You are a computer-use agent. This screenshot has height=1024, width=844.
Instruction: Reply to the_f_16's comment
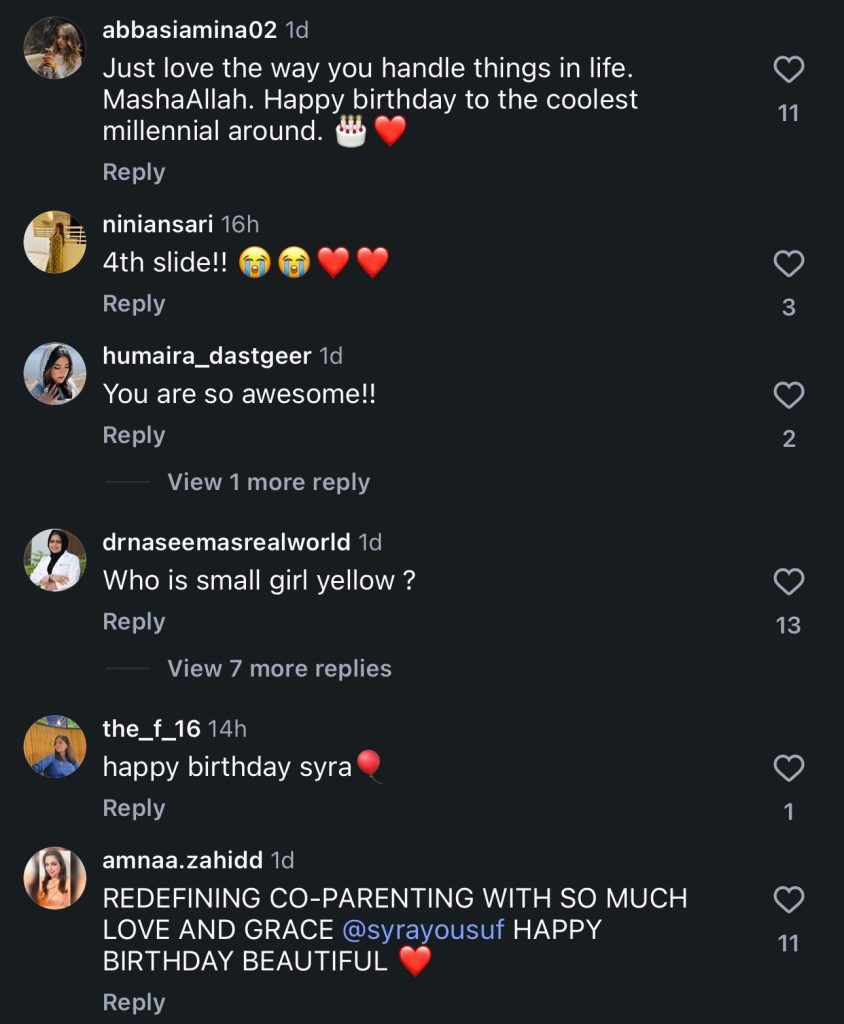(x=134, y=808)
